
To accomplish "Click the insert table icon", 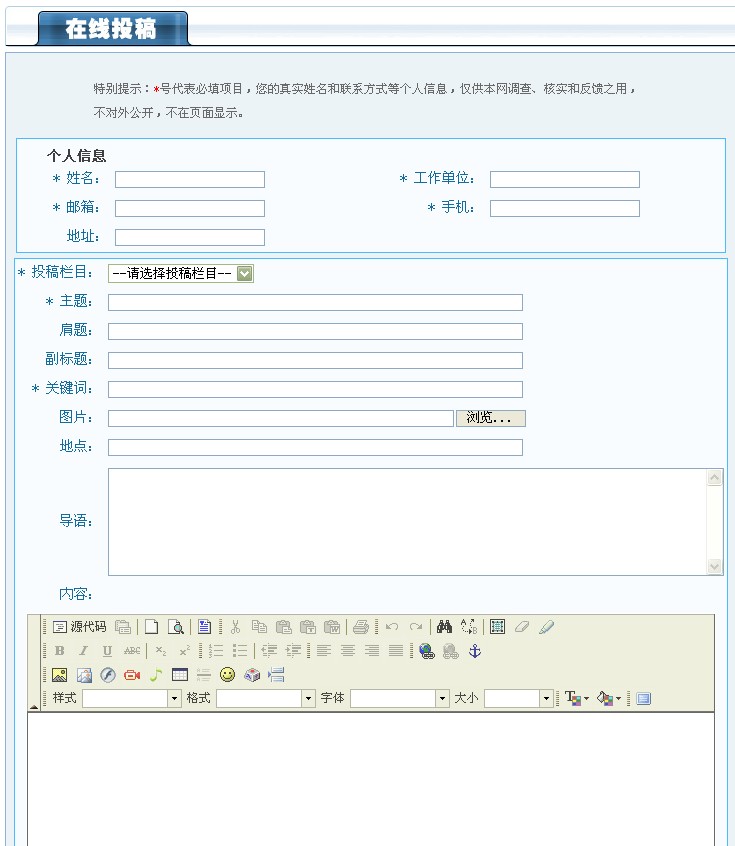I will click(x=180, y=675).
